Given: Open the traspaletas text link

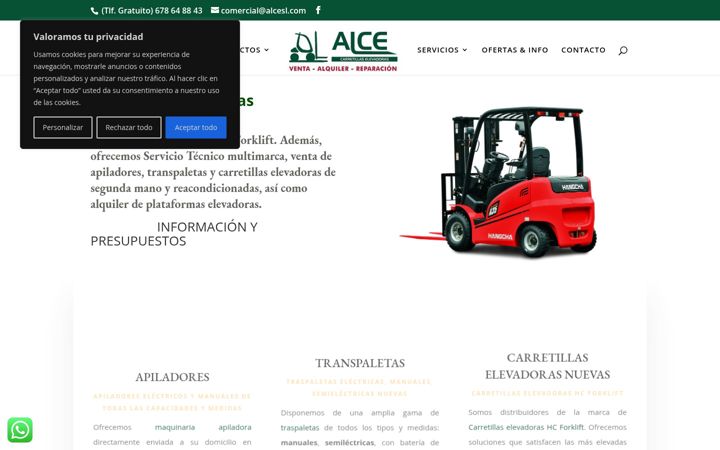Looking at the screenshot, I should (x=300, y=428).
